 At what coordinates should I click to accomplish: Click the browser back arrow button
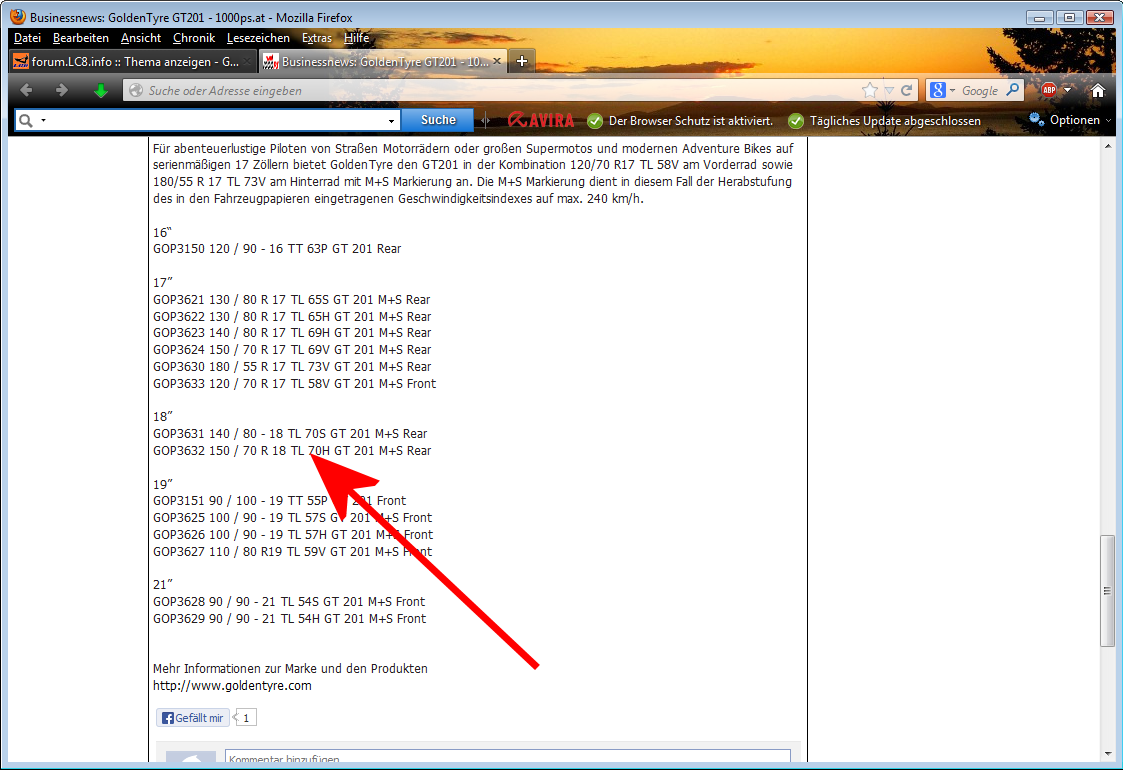pos(26,90)
